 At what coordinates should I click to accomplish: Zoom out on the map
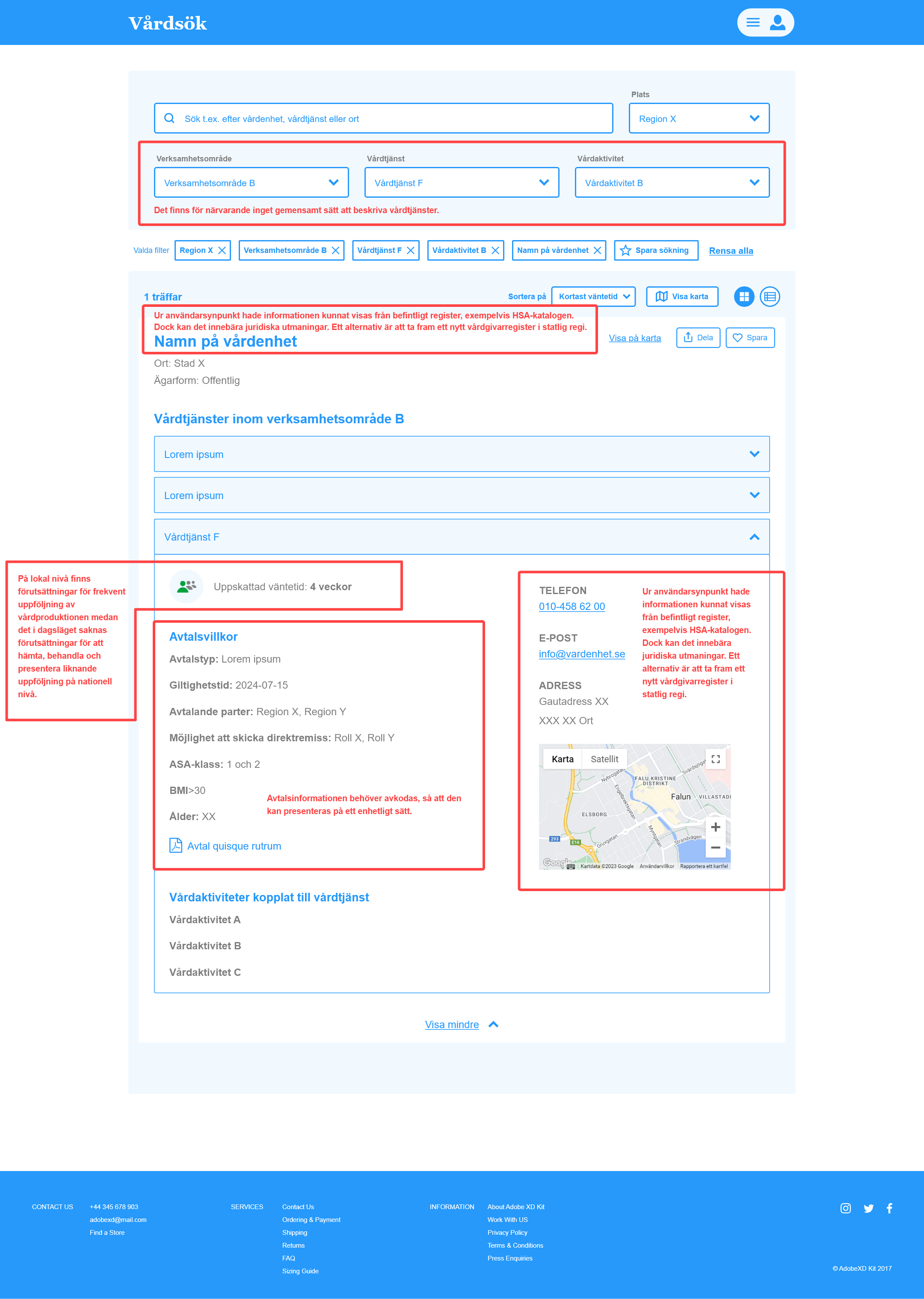pos(715,847)
